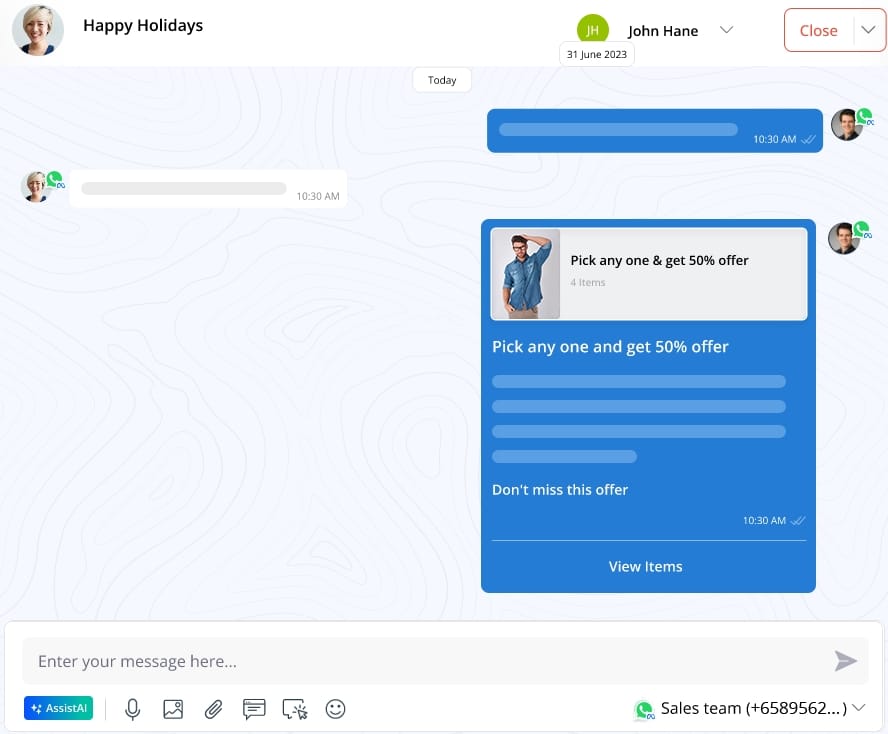
Task: Click the white received message bubble
Action: tap(208, 188)
